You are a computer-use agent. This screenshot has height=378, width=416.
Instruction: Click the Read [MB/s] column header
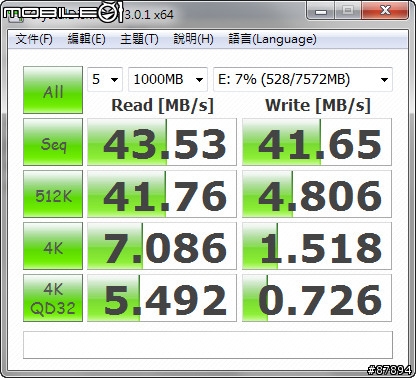coord(162,105)
